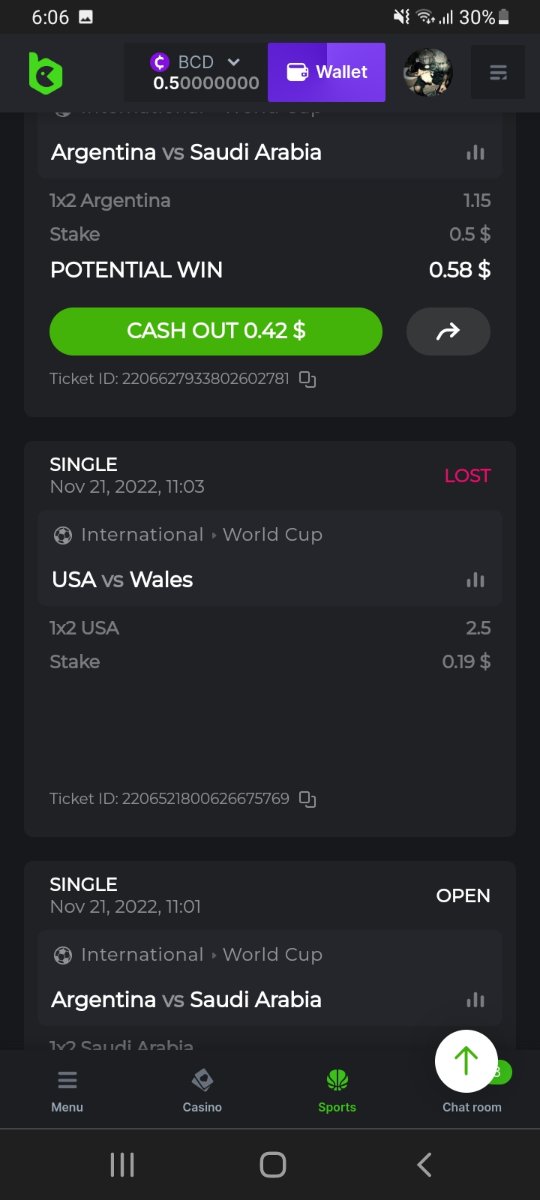Copy ticket ID ending 5769

308,799
